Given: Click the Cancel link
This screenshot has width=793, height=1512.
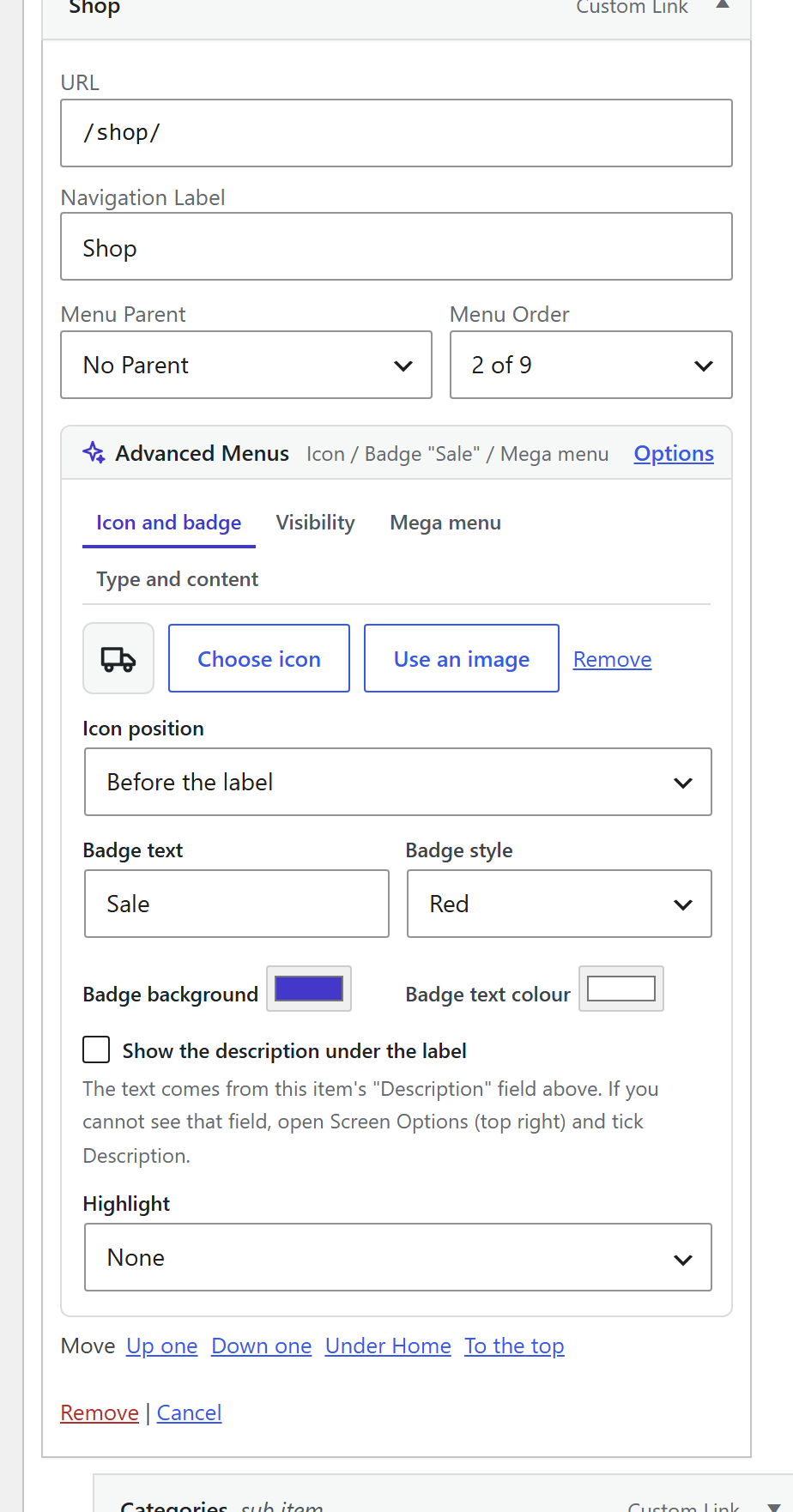Looking at the screenshot, I should 189,1412.
